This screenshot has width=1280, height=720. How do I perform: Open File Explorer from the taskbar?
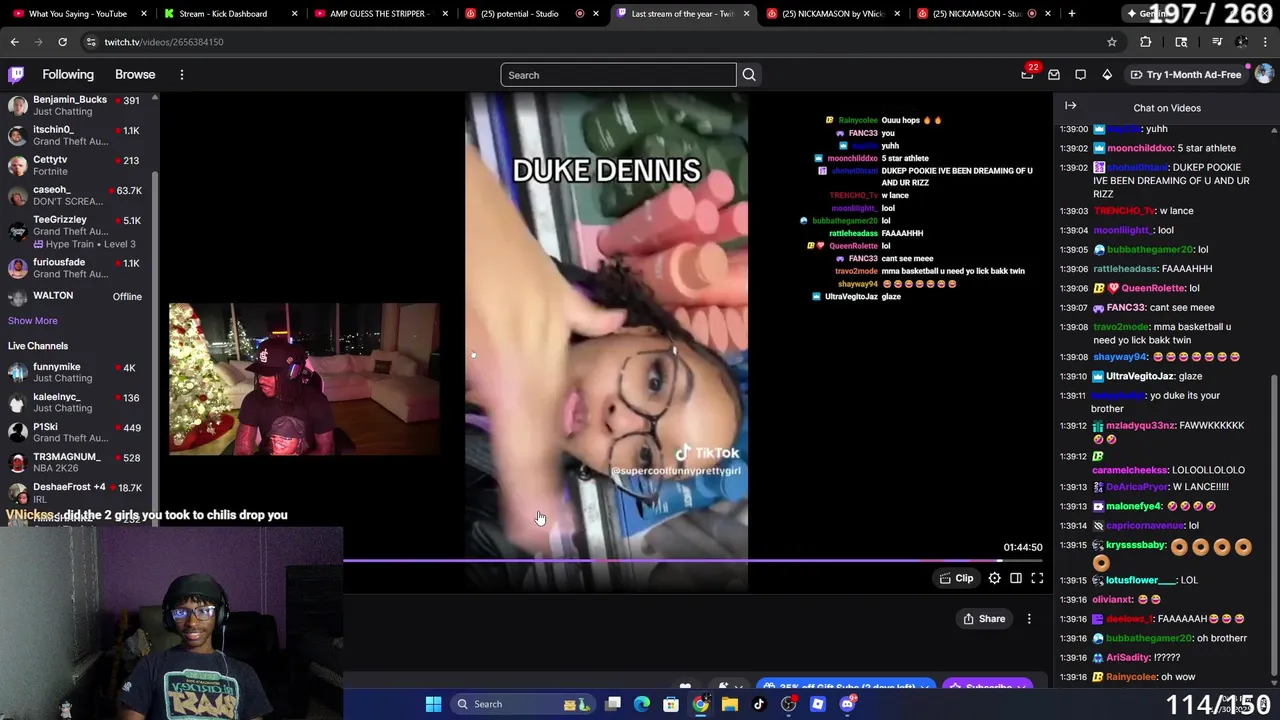coord(730,704)
